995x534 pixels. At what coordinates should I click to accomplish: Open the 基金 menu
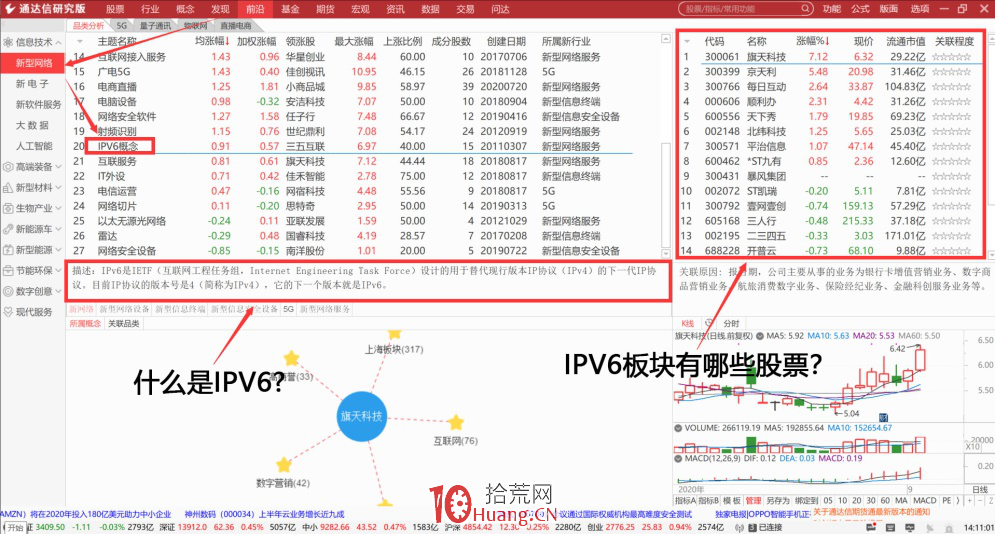290,9
